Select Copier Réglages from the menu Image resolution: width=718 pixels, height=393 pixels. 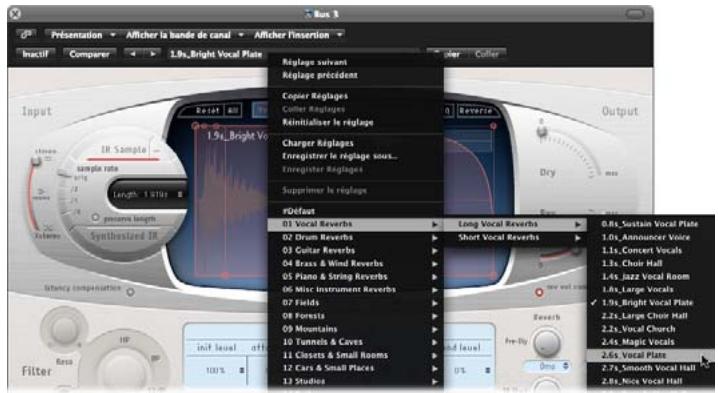click(355, 96)
